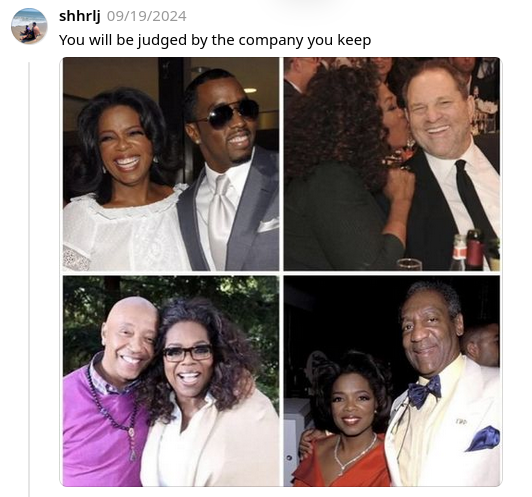Open the bottom-left photo with purple sweater

(x=171, y=381)
